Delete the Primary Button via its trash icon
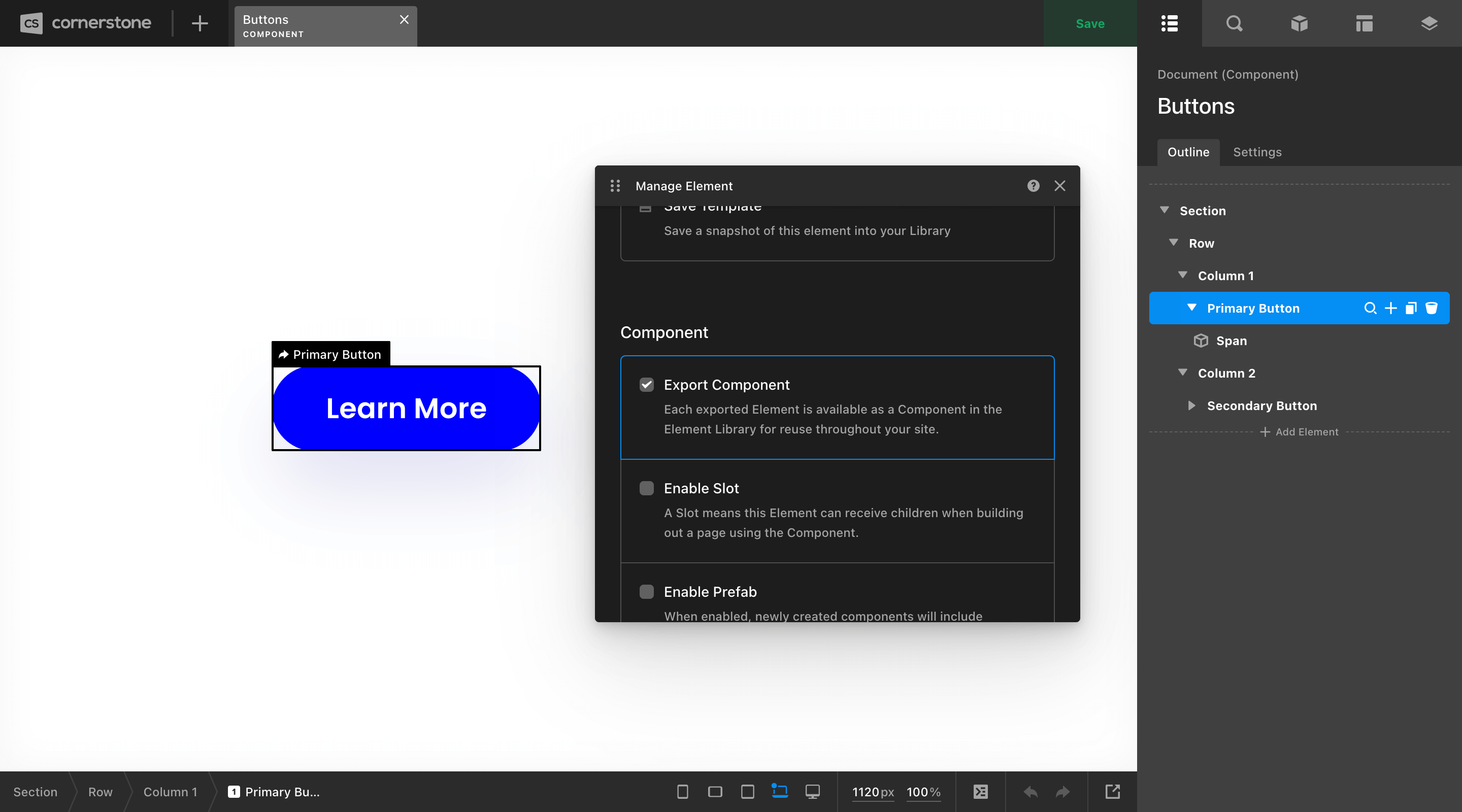Image resolution: width=1462 pixels, height=812 pixels. pyautogui.click(x=1433, y=308)
